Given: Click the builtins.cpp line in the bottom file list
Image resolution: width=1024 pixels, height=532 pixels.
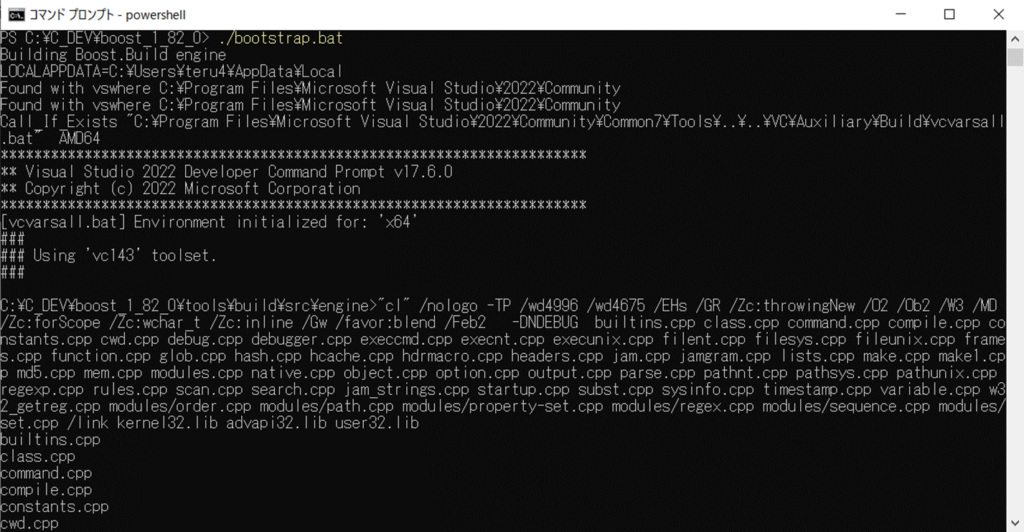Looking at the screenshot, I should click(50, 440).
